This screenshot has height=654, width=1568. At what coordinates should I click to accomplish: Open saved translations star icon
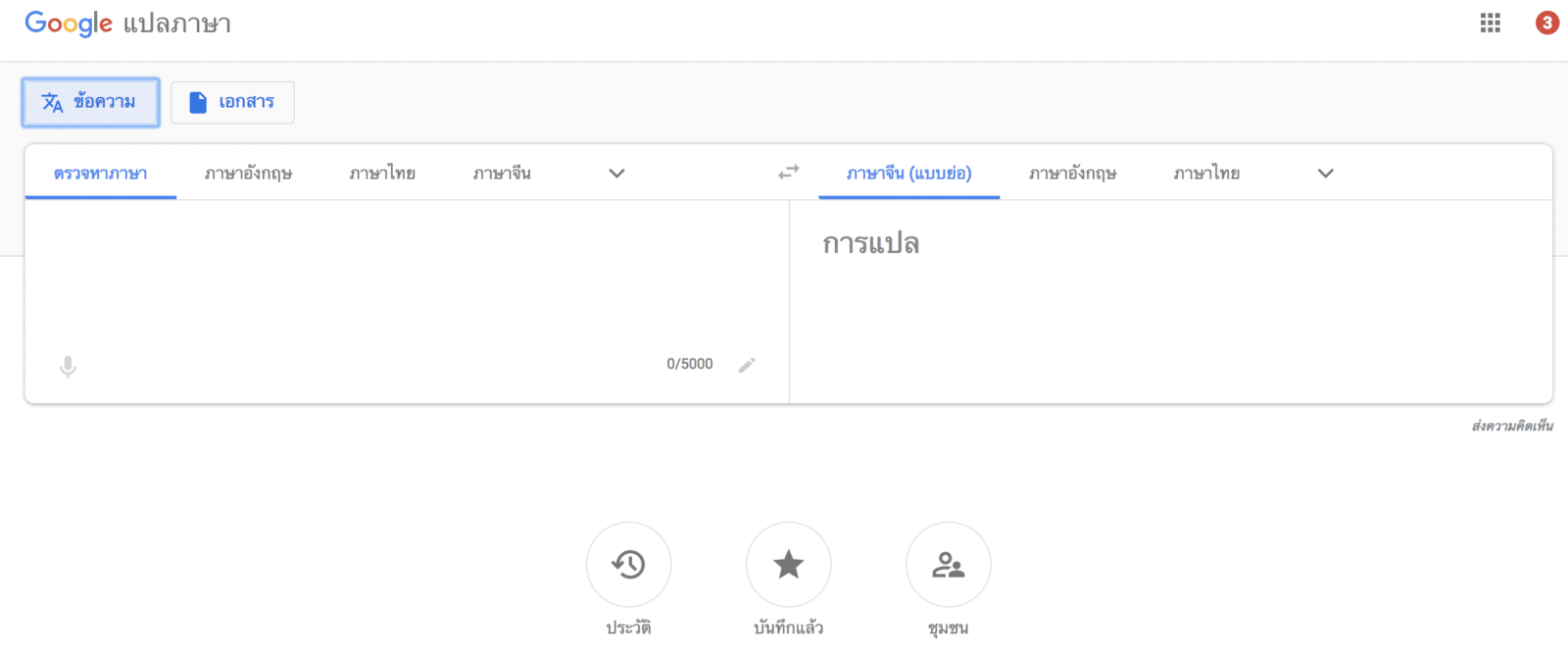point(788,565)
